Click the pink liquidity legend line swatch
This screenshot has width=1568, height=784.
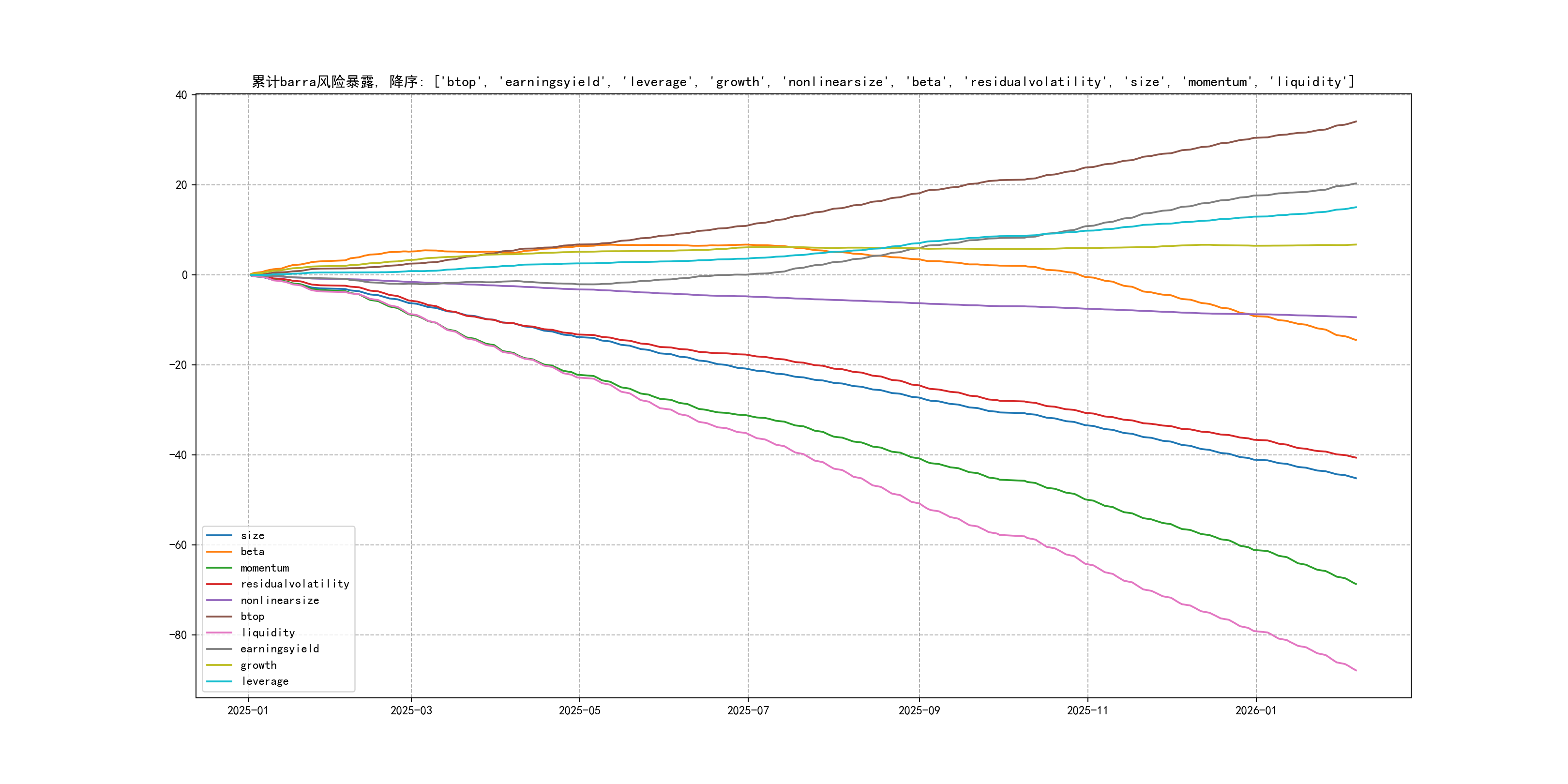tap(219, 633)
